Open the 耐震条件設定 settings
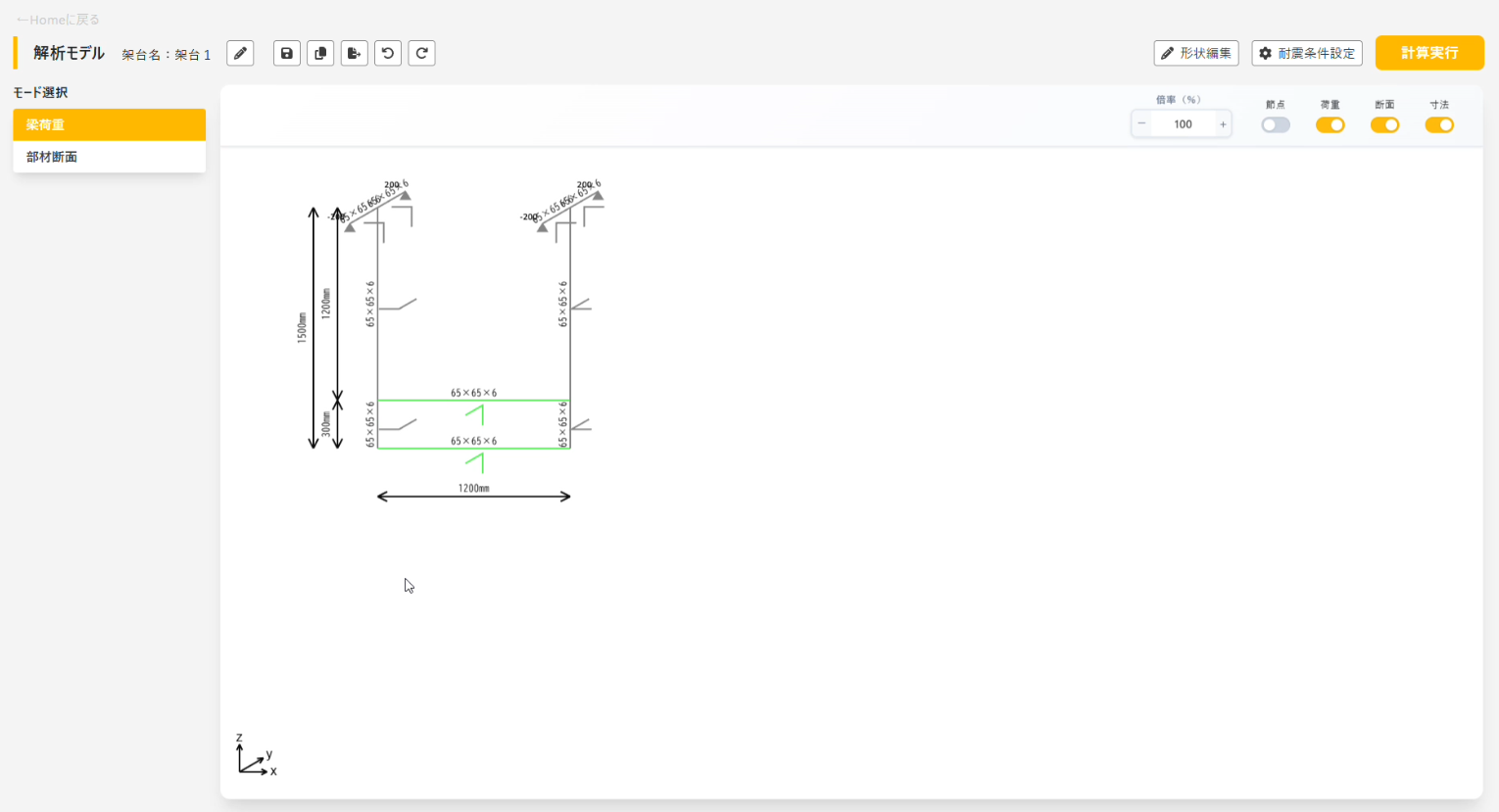Viewport: 1499px width, 812px height. (1307, 53)
